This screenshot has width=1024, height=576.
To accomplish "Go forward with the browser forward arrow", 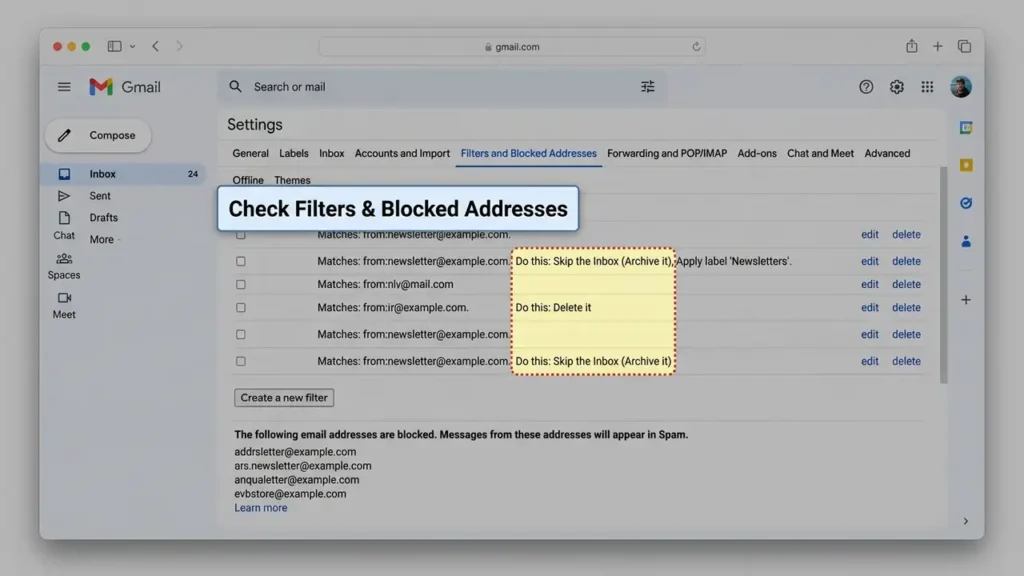I will [179, 46].
